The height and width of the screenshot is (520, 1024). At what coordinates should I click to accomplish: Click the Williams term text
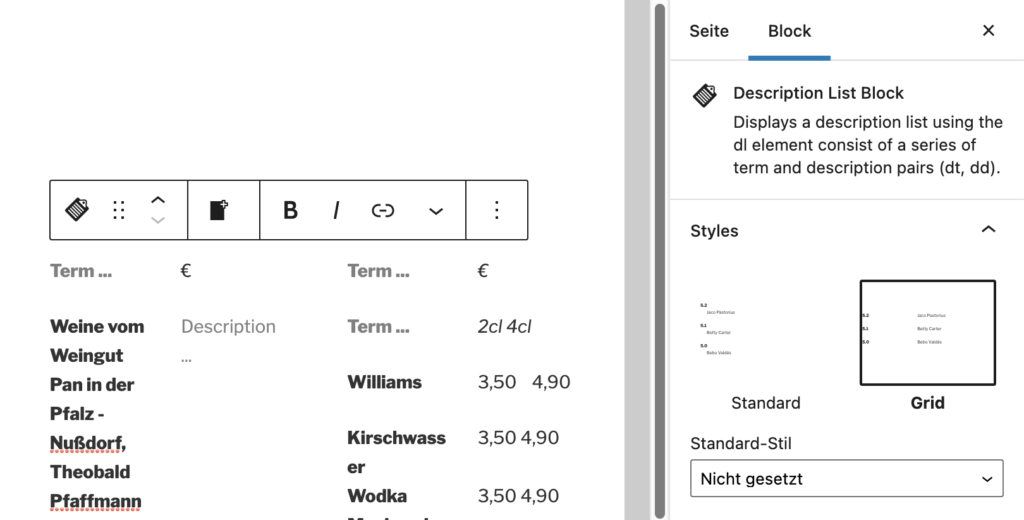384,382
